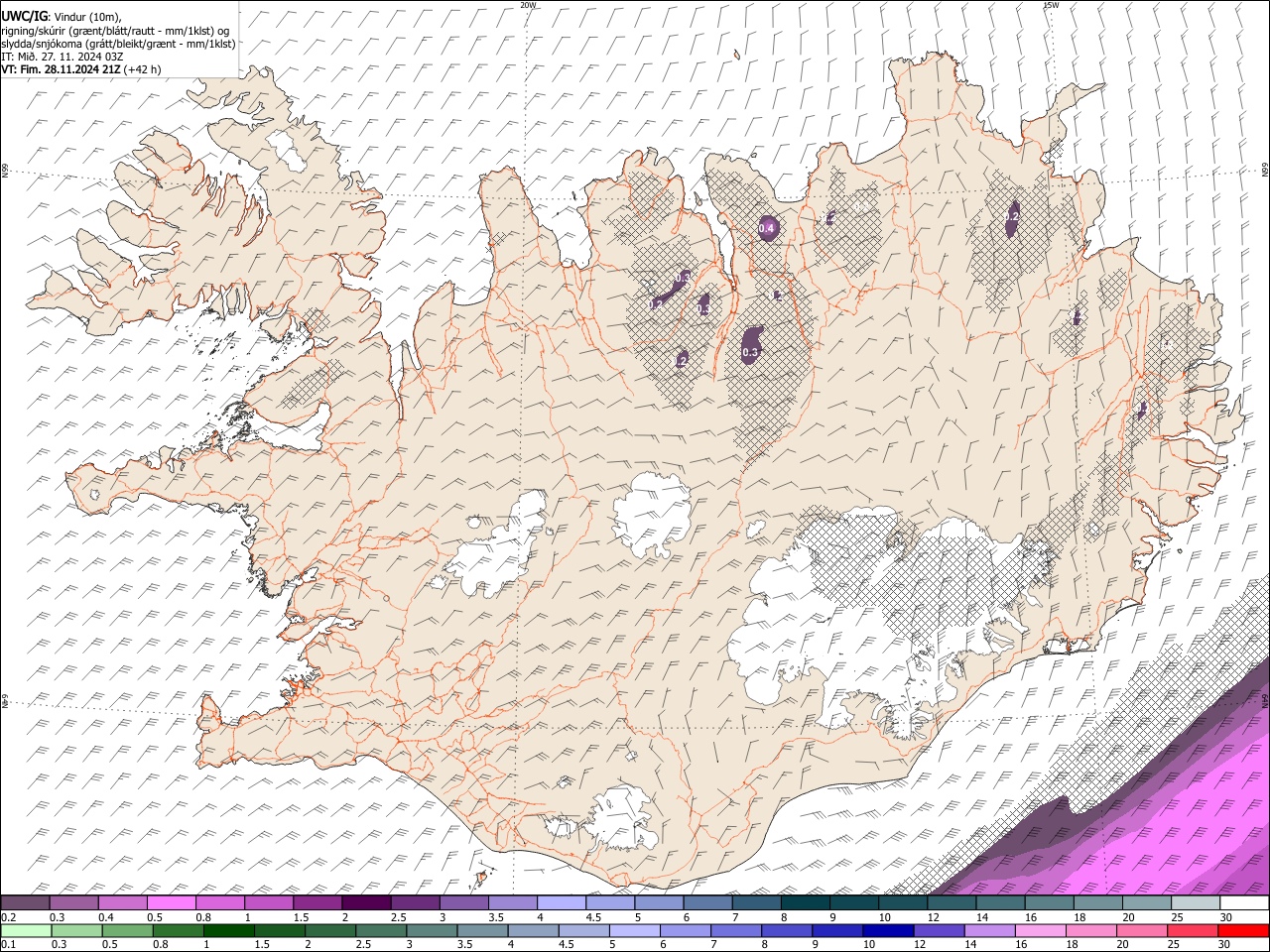The image size is (1270, 952).
Task: Pick the lower legend swatch between 3 and 3.5
Action: pos(431,931)
